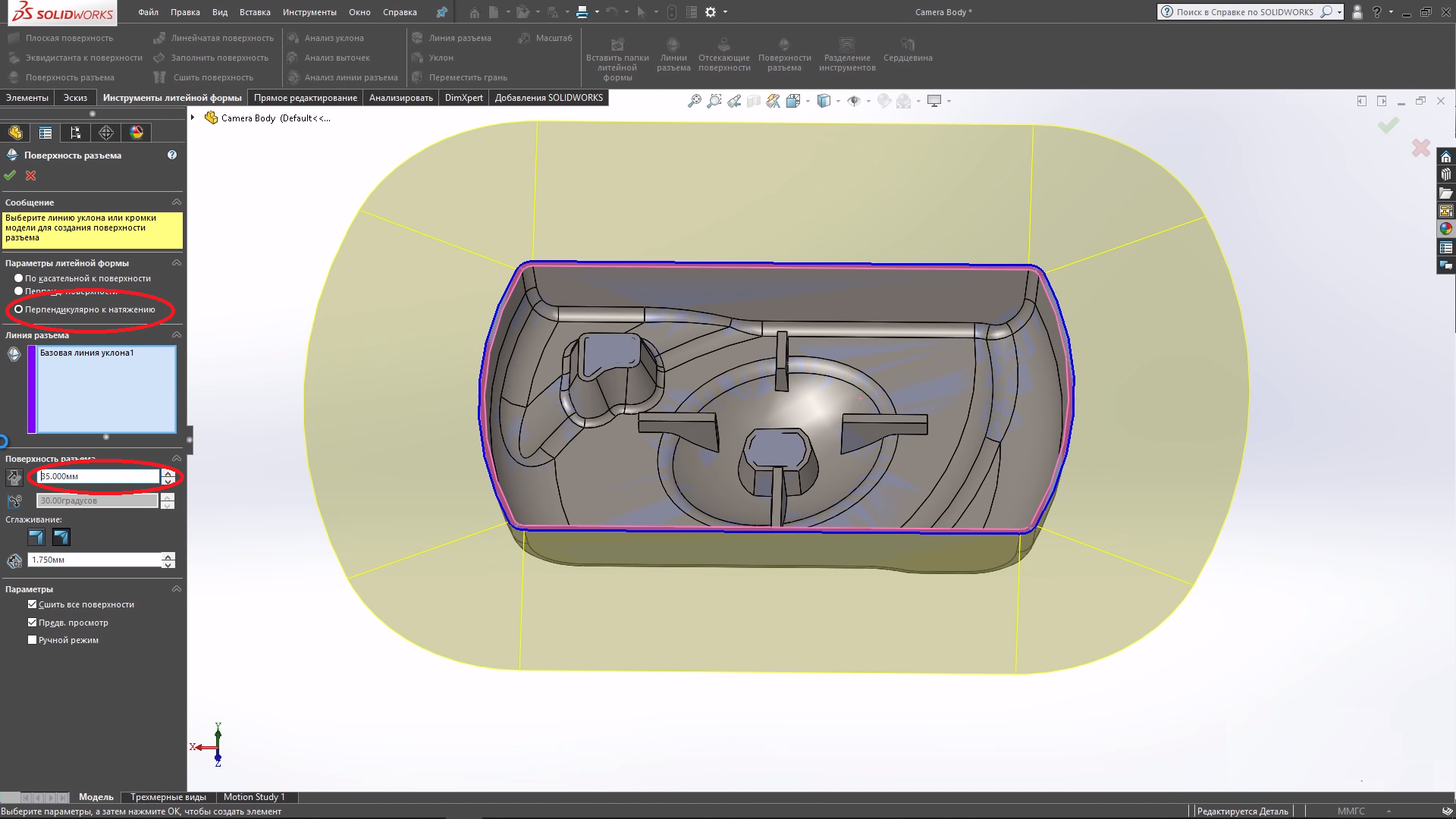Toggle Сшить все поверхности checkbox
Image resolution: width=1456 pixels, height=819 pixels.
[33, 604]
